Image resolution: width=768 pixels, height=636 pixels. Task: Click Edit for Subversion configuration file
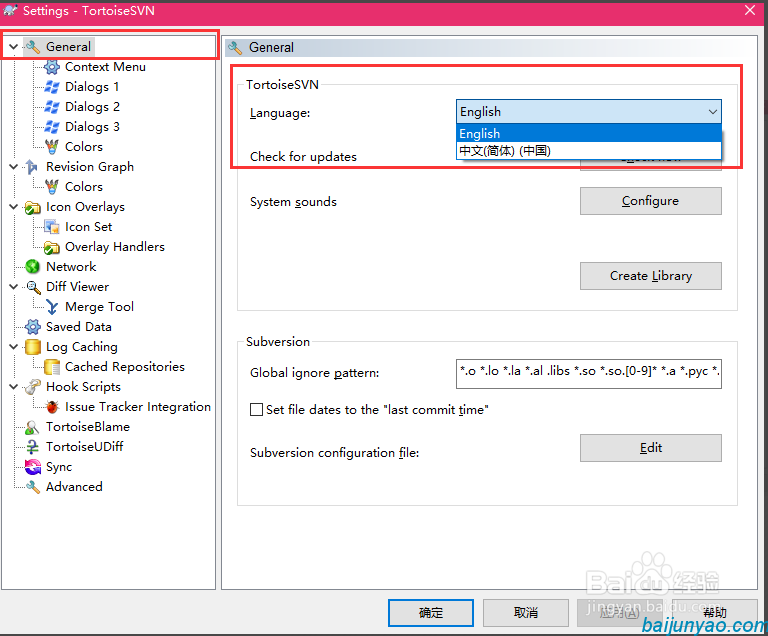tap(650, 448)
